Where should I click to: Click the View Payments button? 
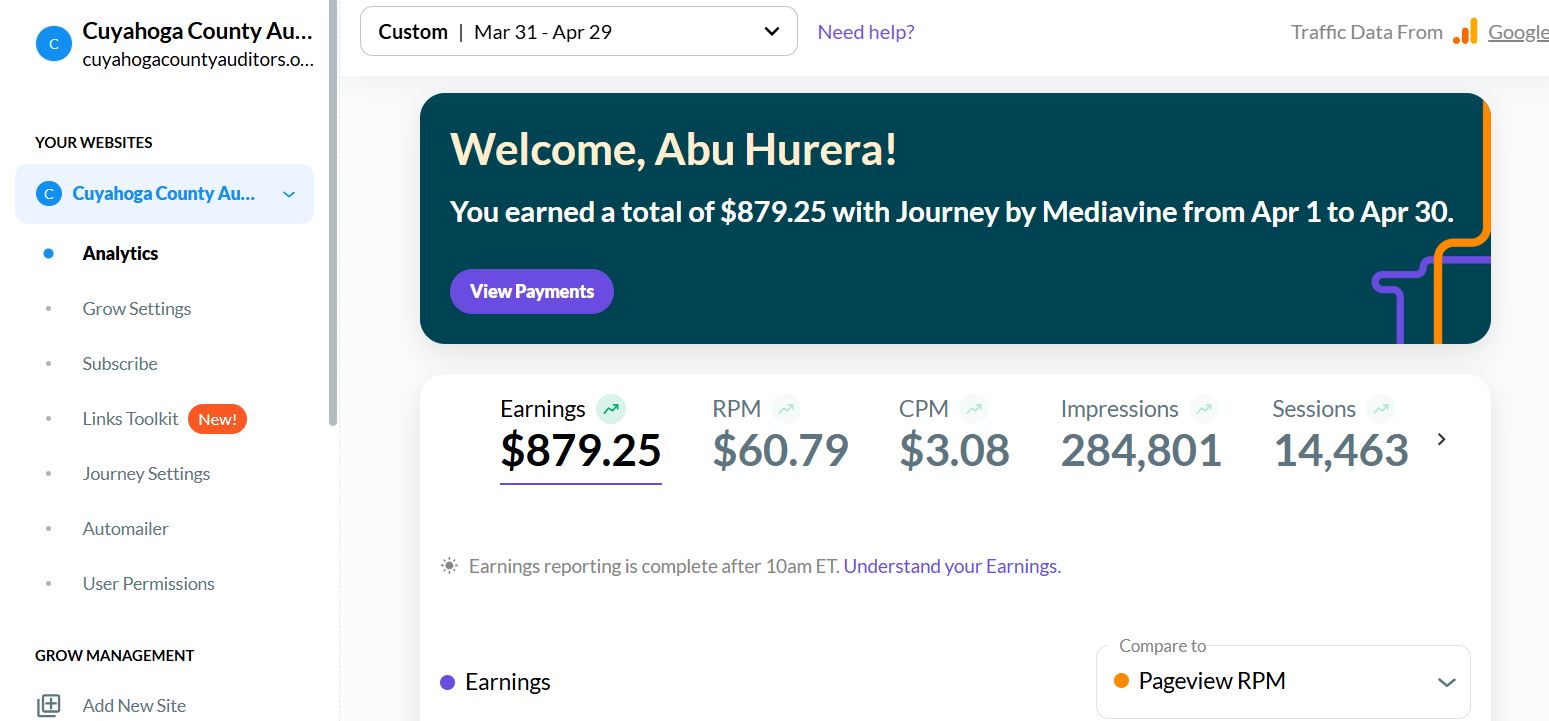point(532,291)
